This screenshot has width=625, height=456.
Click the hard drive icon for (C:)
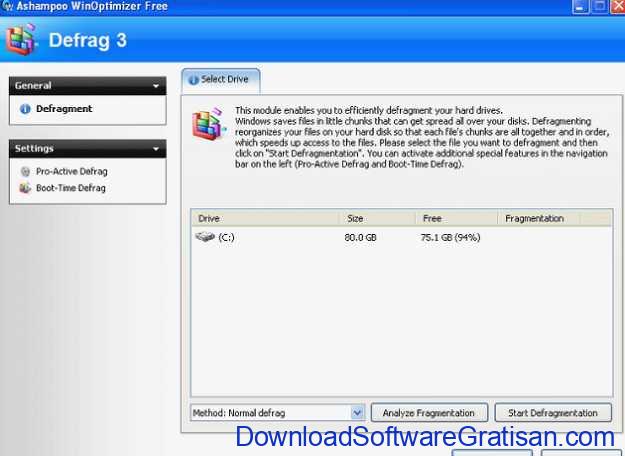(205, 237)
